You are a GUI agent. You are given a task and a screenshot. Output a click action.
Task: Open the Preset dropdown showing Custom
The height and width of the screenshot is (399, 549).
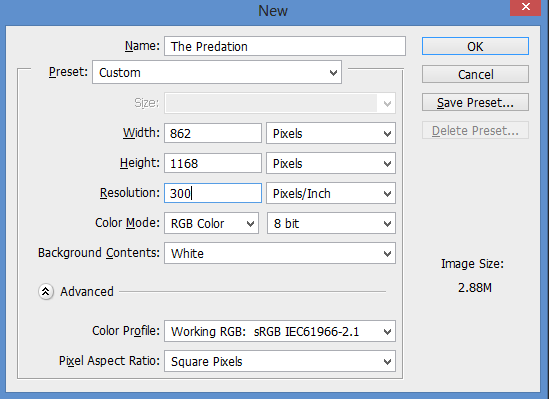(217, 72)
